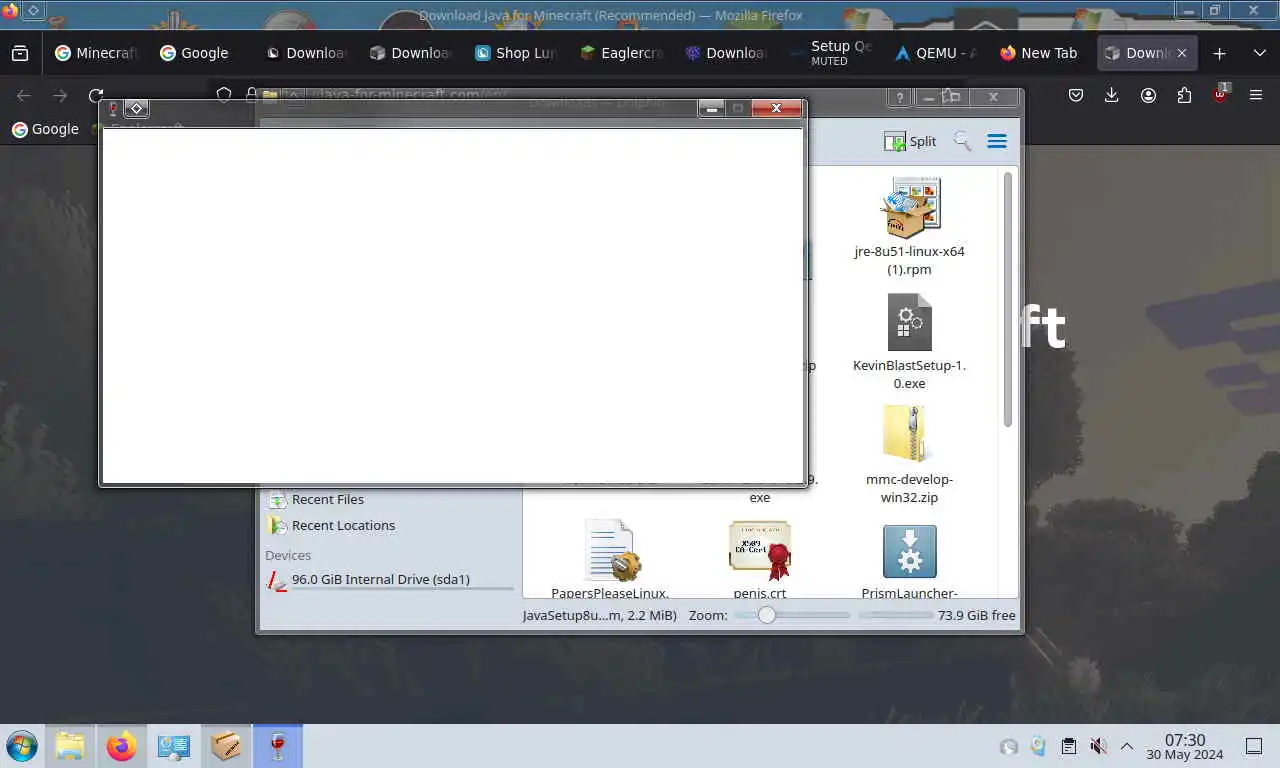Open the Google bookmark
The height and width of the screenshot is (768, 1280).
coord(45,129)
